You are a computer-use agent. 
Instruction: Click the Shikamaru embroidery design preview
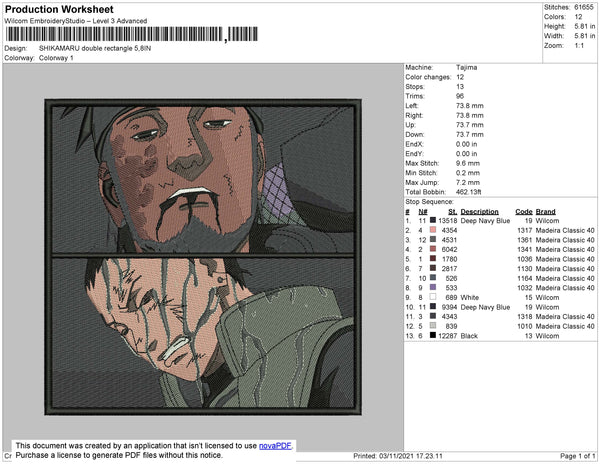[203, 257]
